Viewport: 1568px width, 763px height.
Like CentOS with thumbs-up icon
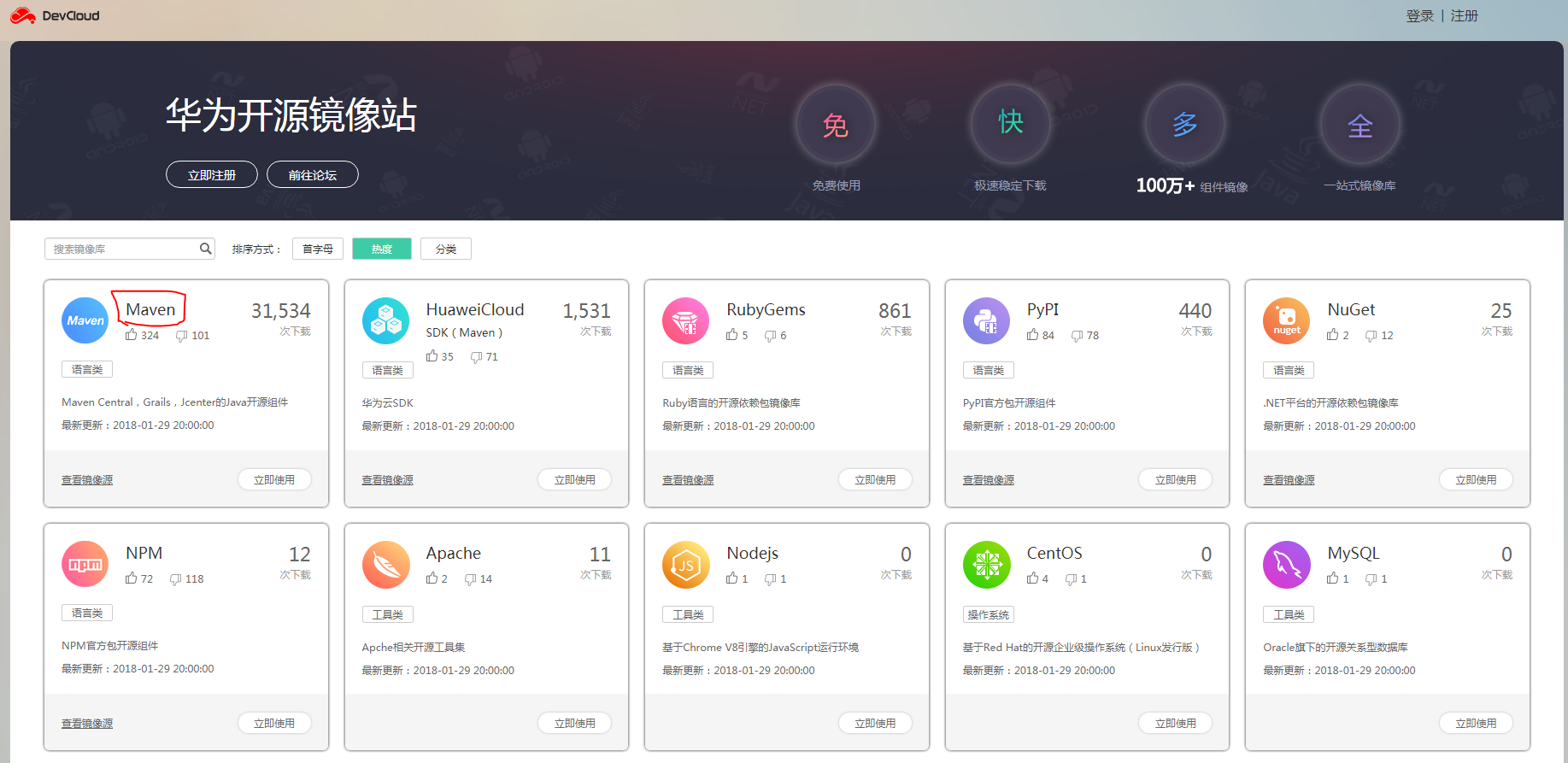pyautogui.click(x=1032, y=578)
